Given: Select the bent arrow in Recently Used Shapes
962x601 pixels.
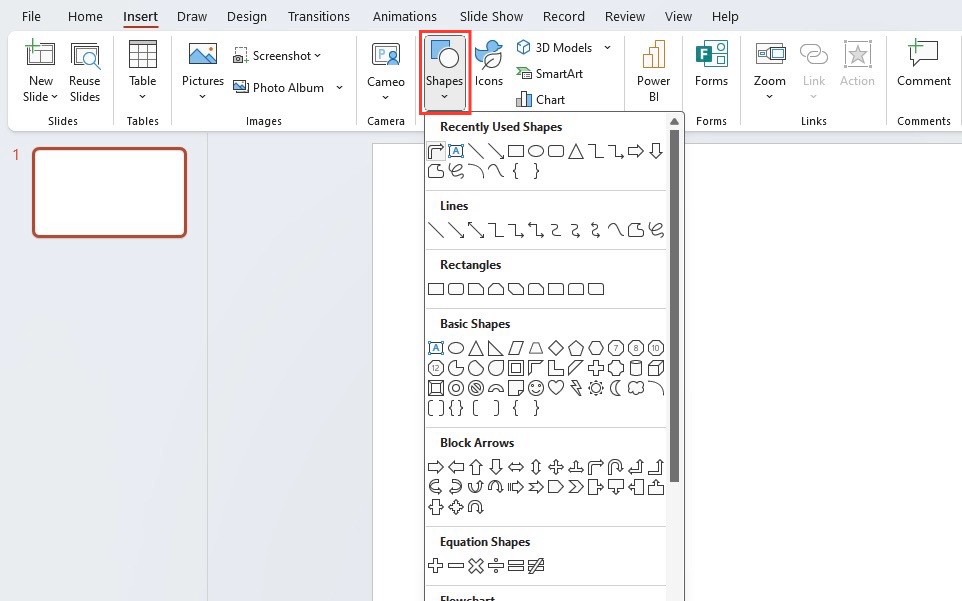Looking at the screenshot, I should pos(436,151).
